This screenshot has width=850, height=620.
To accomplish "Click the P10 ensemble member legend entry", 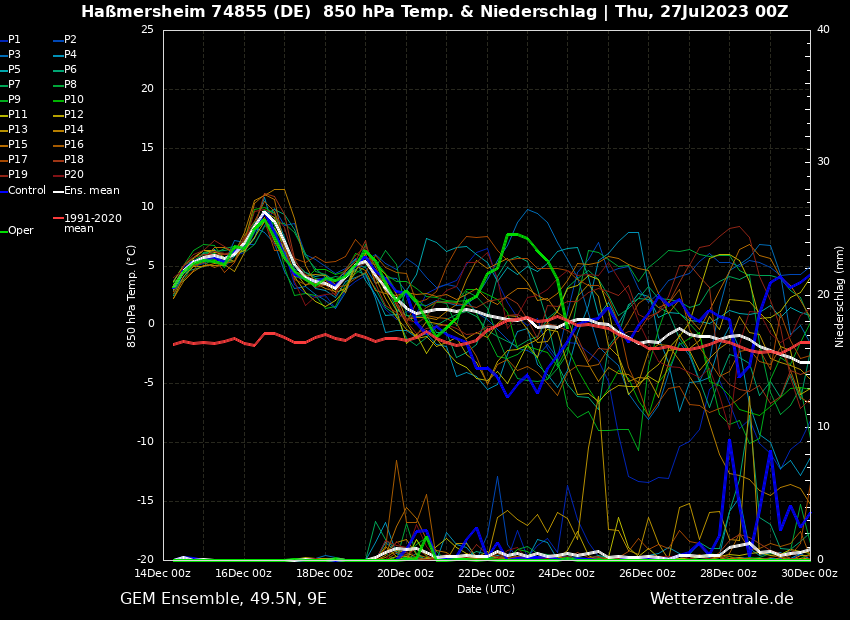I will click(73, 100).
